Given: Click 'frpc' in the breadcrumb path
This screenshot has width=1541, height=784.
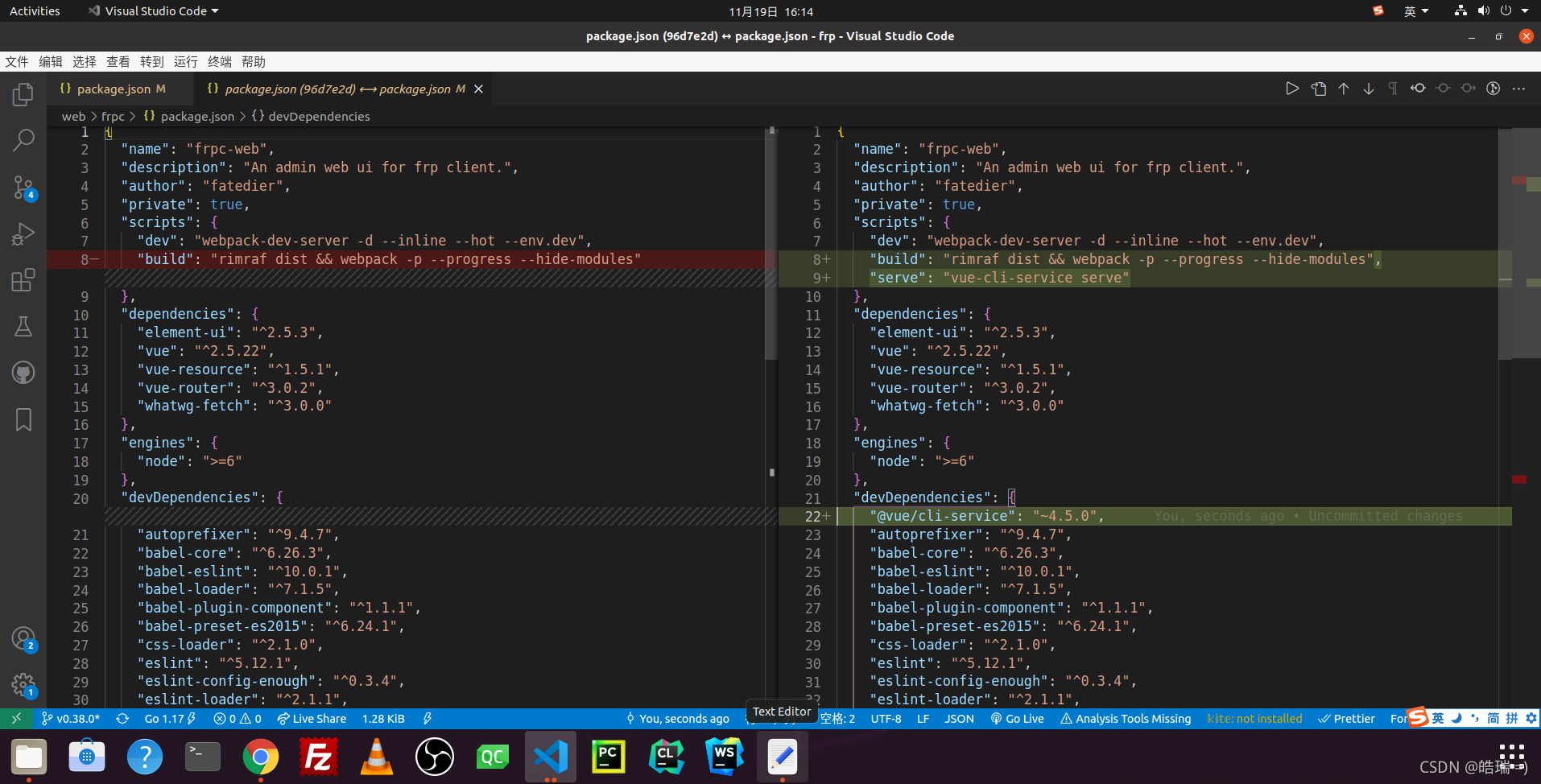Looking at the screenshot, I should coord(113,117).
